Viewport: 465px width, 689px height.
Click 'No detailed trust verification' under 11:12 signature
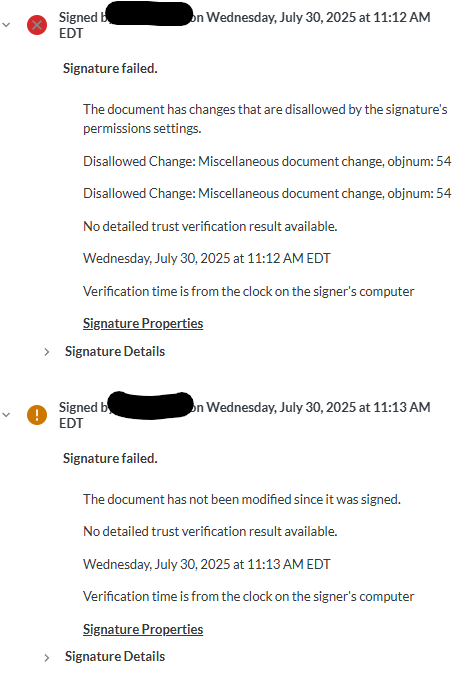(210, 226)
